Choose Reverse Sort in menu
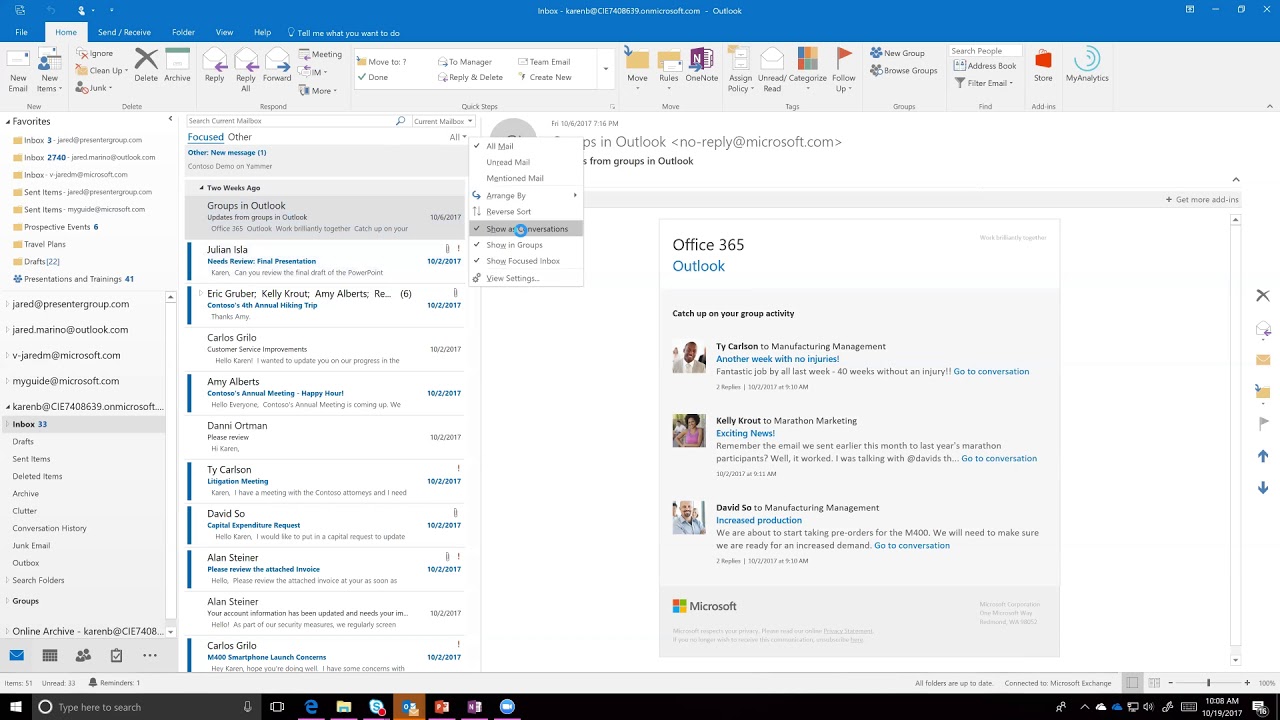This screenshot has height=720, width=1280. pos(526,212)
